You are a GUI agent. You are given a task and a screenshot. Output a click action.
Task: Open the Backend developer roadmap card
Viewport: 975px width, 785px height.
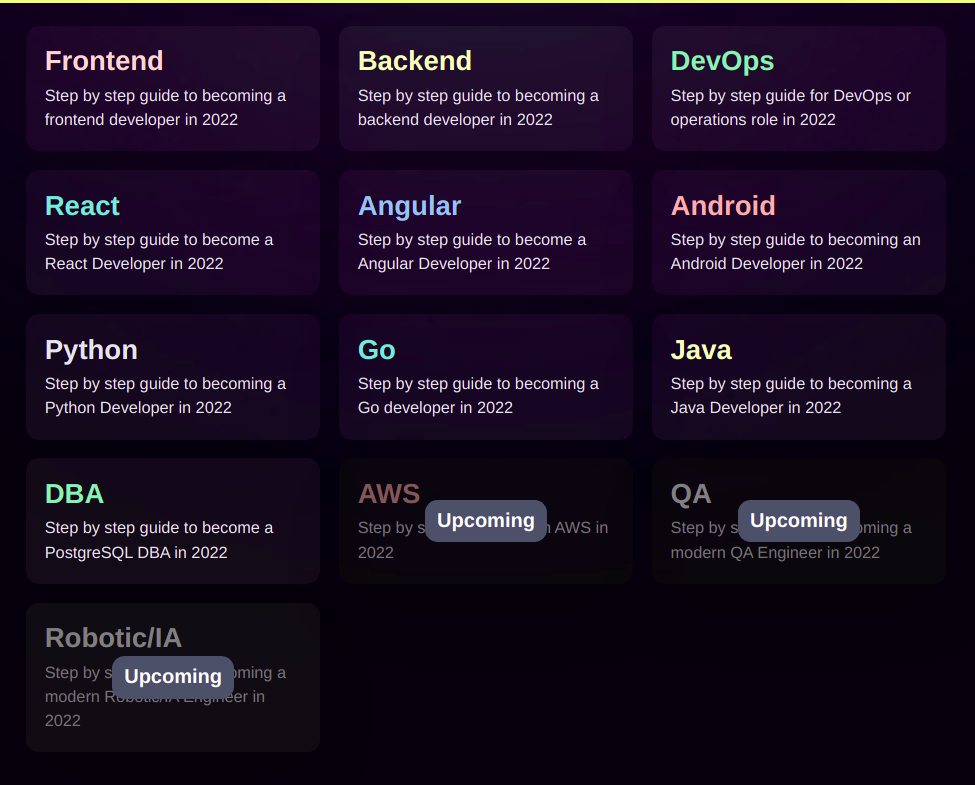485,88
